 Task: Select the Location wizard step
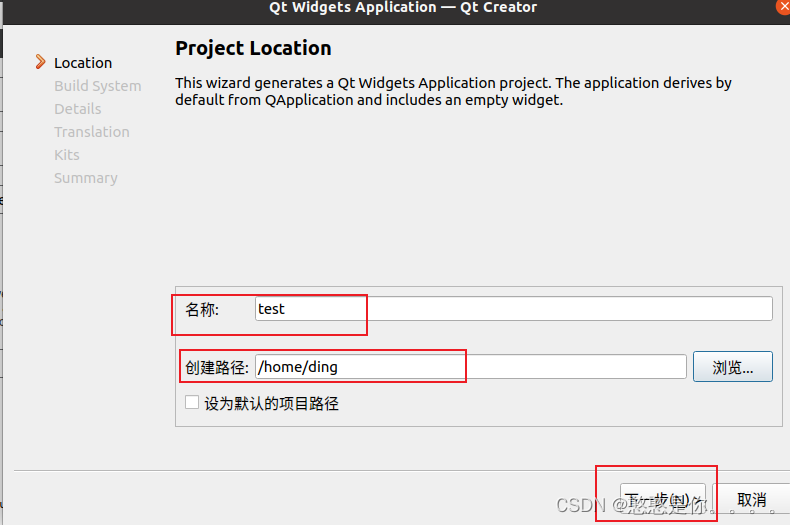coord(83,63)
